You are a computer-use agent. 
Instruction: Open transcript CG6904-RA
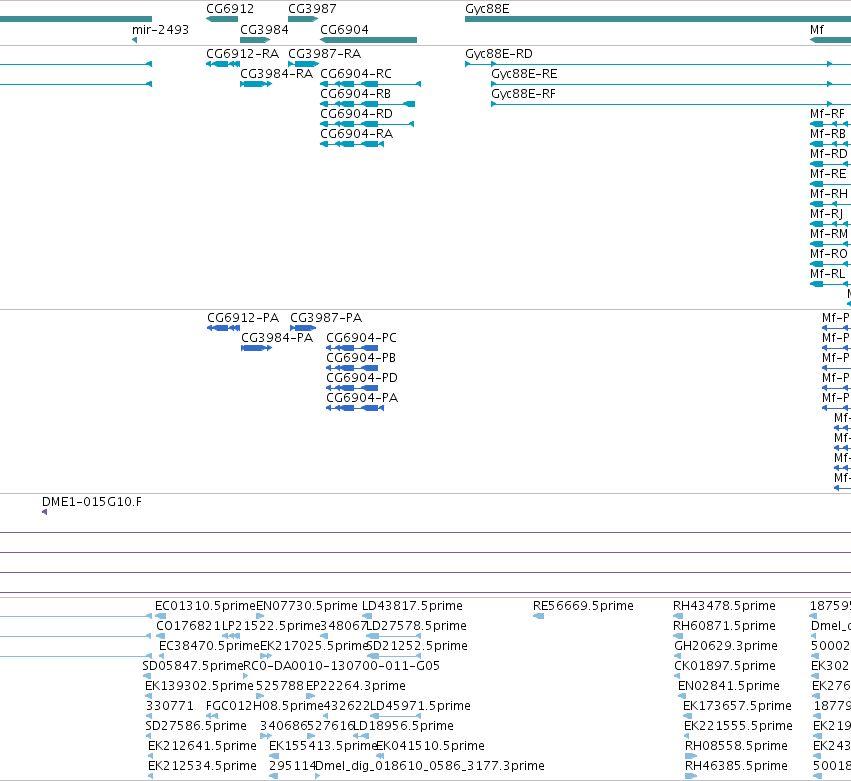(357, 134)
